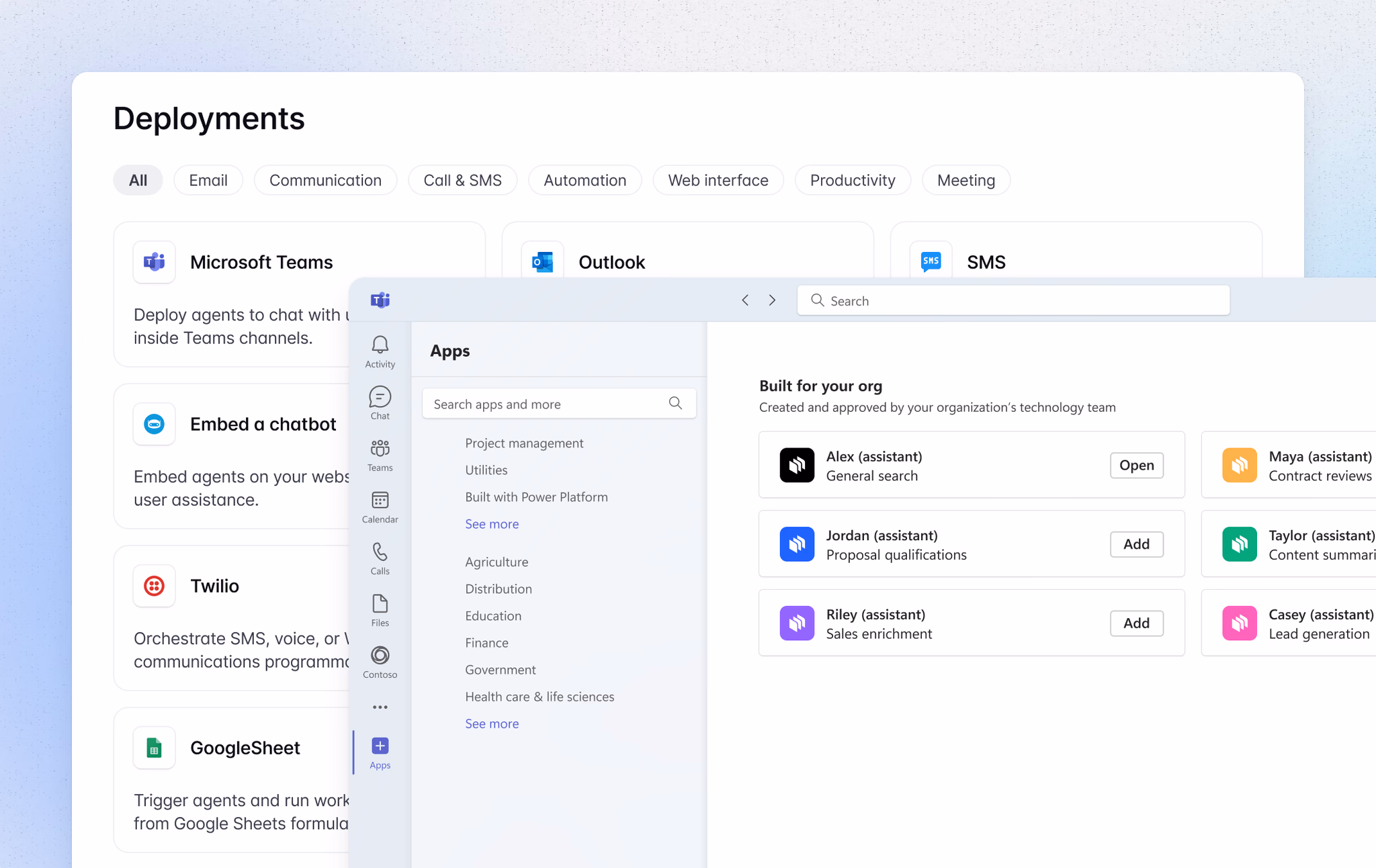1376x868 pixels.
Task: Expand industries with second See more
Action: click(x=491, y=724)
